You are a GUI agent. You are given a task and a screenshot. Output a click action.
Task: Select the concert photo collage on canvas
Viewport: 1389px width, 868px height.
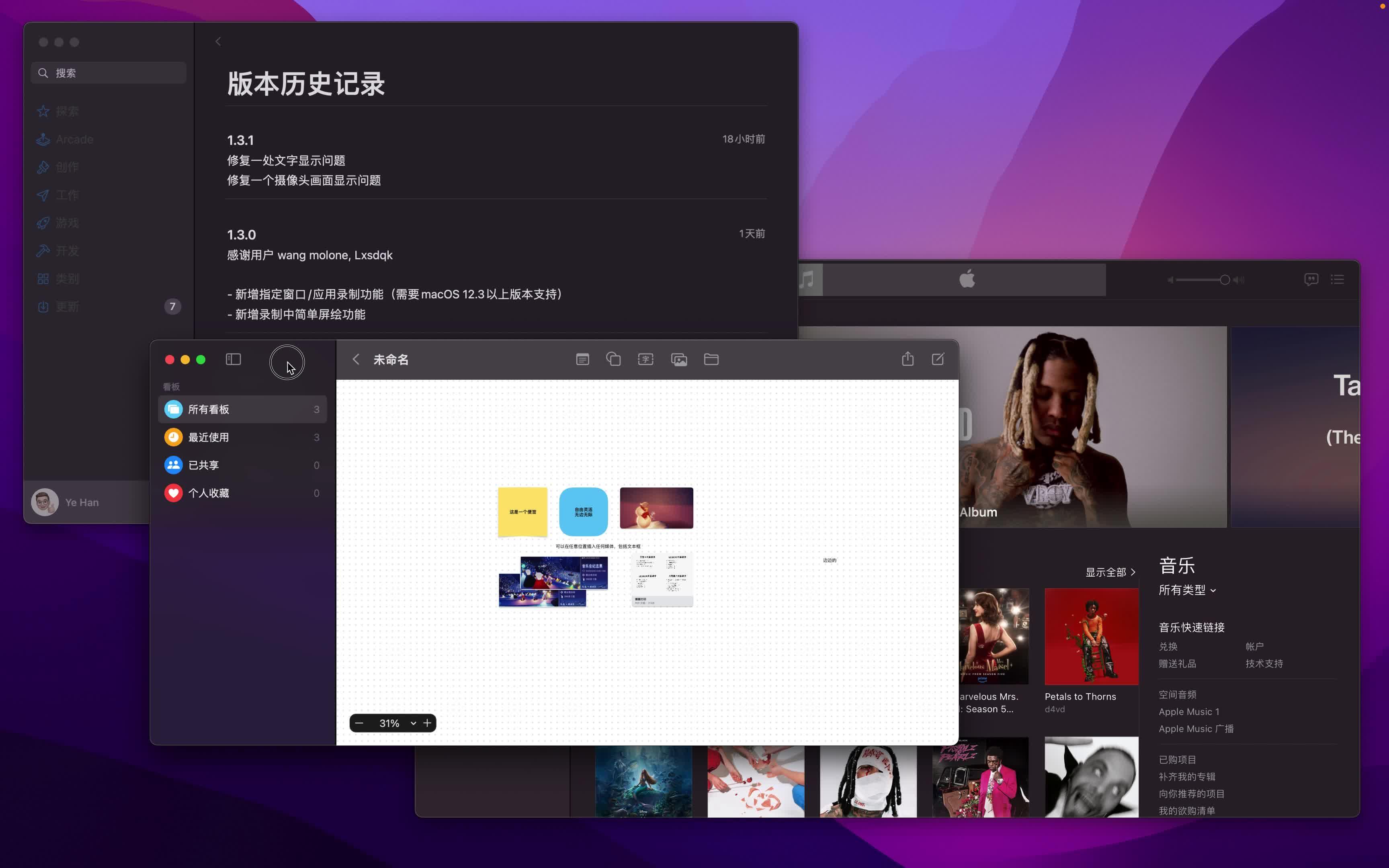pyautogui.click(x=553, y=581)
